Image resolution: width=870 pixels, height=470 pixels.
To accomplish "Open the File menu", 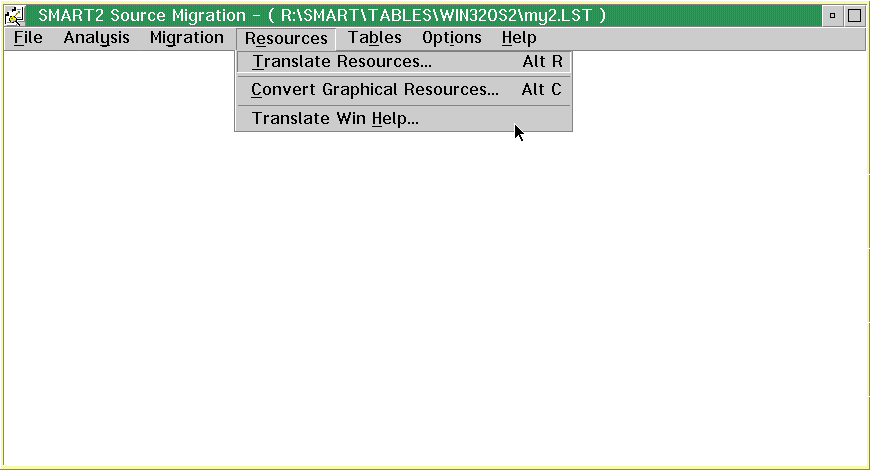I will [x=28, y=38].
